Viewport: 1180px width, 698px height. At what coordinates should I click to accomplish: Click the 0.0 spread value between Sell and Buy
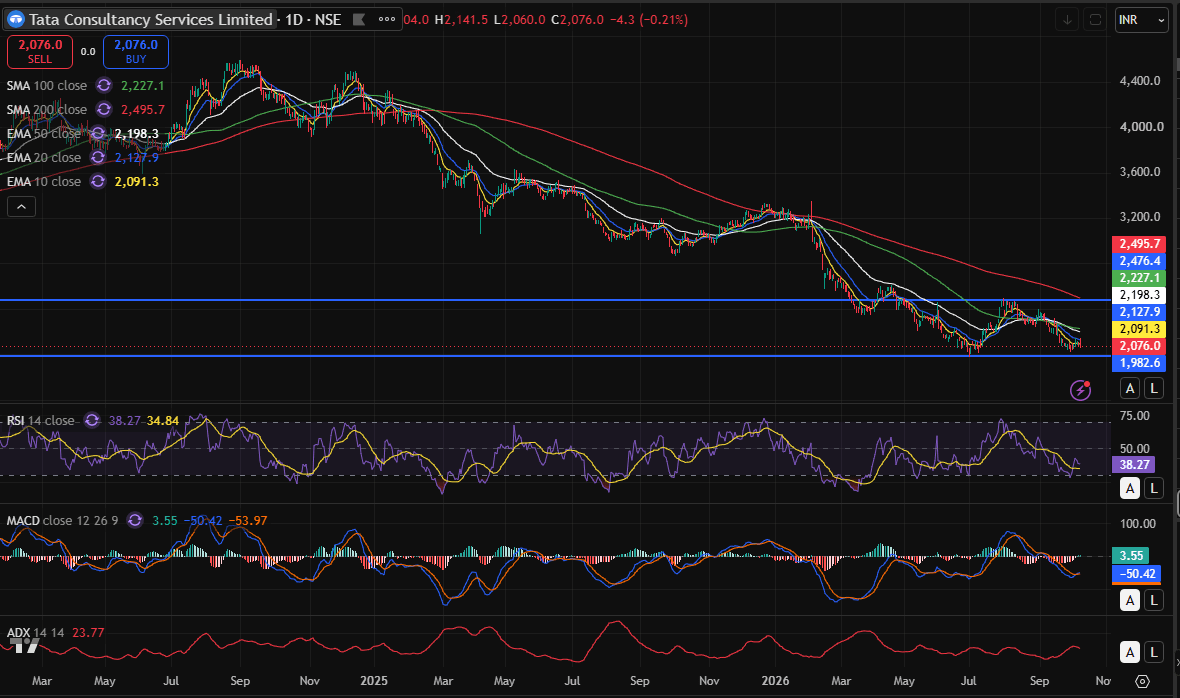[x=88, y=52]
